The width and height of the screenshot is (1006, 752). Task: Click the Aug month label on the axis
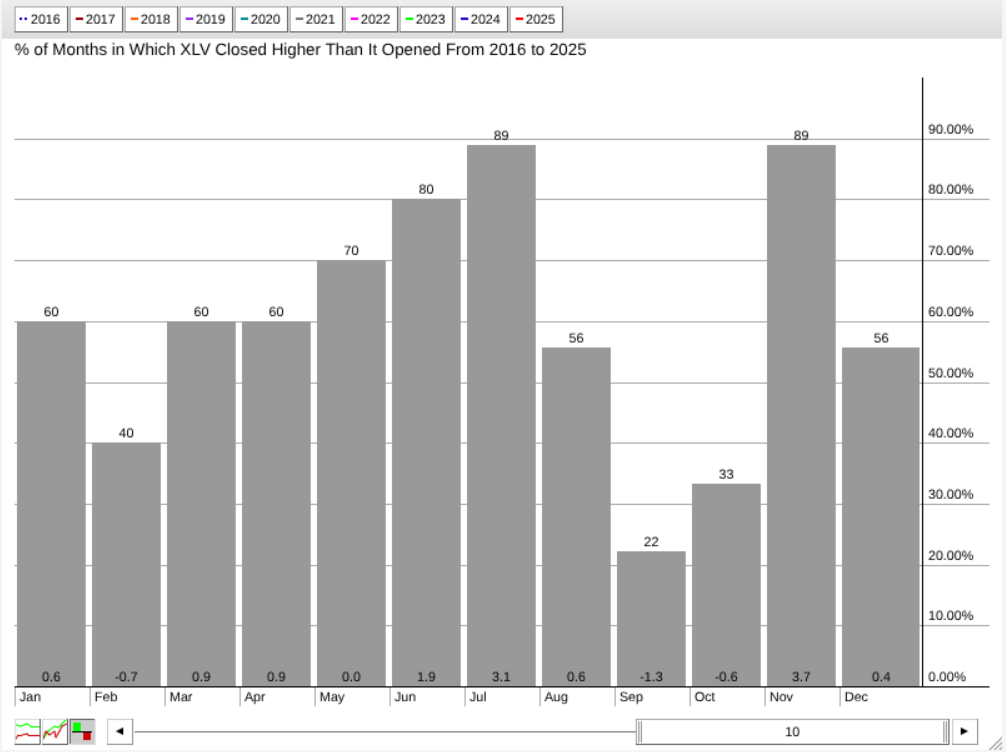556,697
